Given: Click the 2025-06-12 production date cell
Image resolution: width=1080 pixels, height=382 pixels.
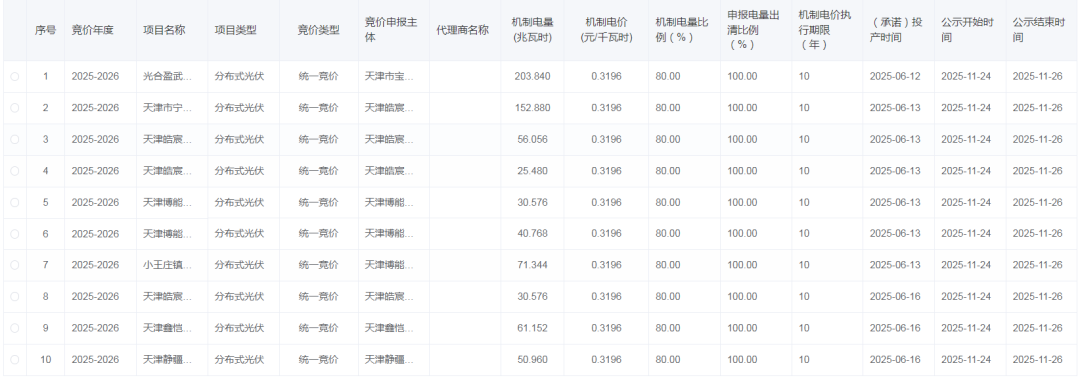Looking at the screenshot, I should 895,76.
